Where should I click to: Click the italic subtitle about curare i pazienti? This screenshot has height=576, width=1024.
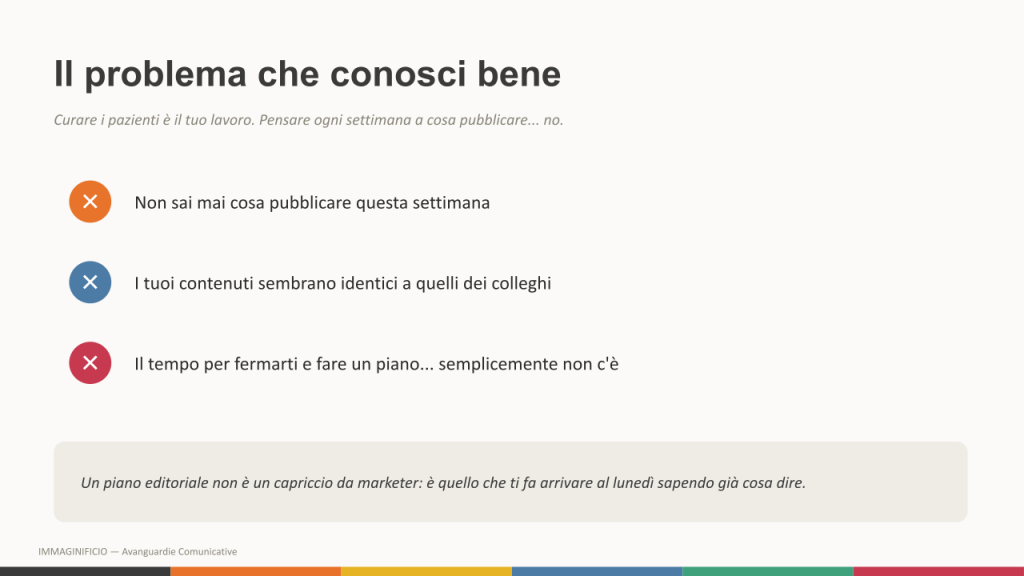pyautogui.click(x=308, y=120)
